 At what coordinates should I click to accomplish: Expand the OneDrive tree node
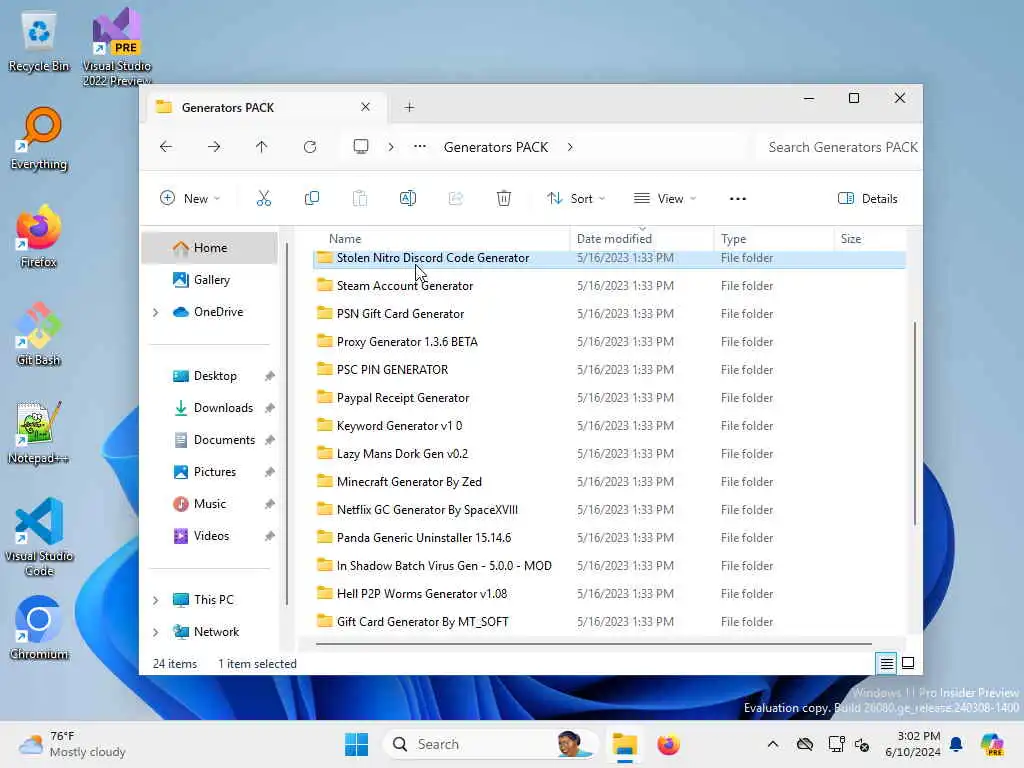(155, 312)
